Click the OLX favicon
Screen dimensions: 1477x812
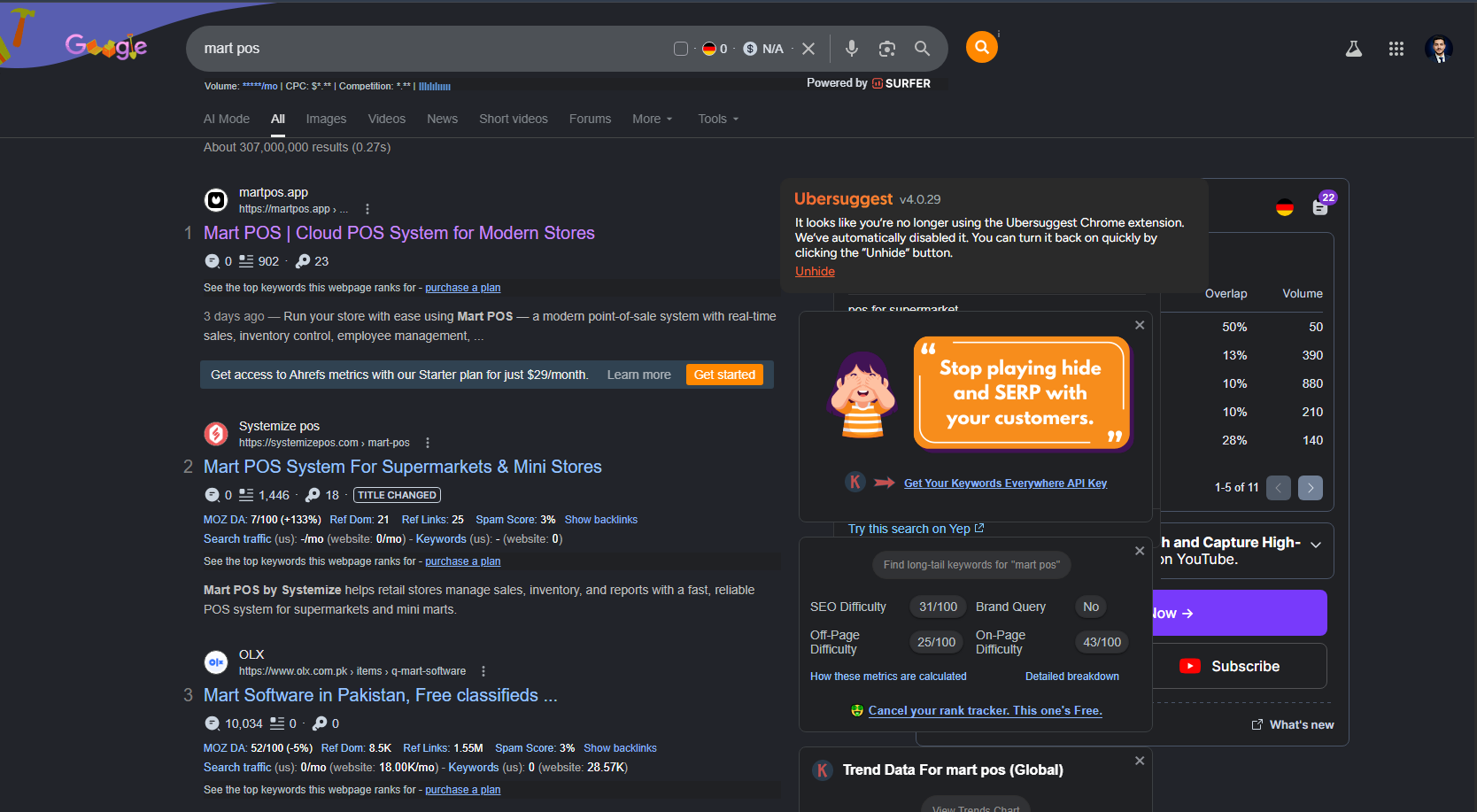click(216, 662)
